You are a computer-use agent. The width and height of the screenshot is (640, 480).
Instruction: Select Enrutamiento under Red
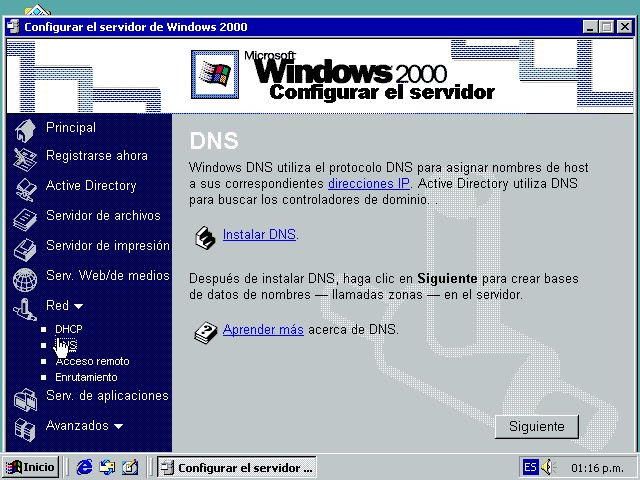(x=86, y=377)
